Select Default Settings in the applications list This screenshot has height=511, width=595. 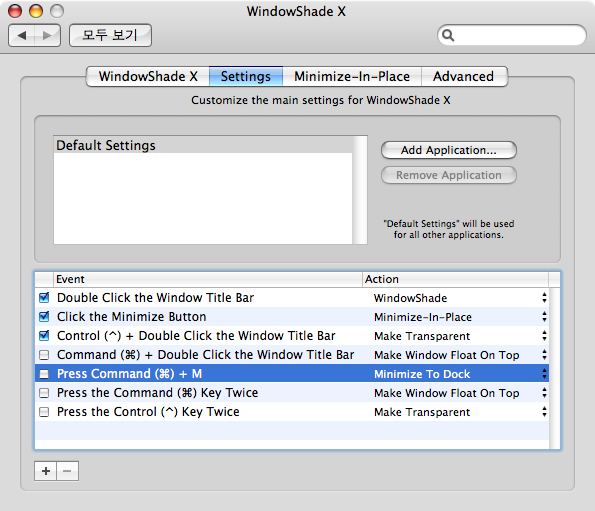tap(203, 145)
